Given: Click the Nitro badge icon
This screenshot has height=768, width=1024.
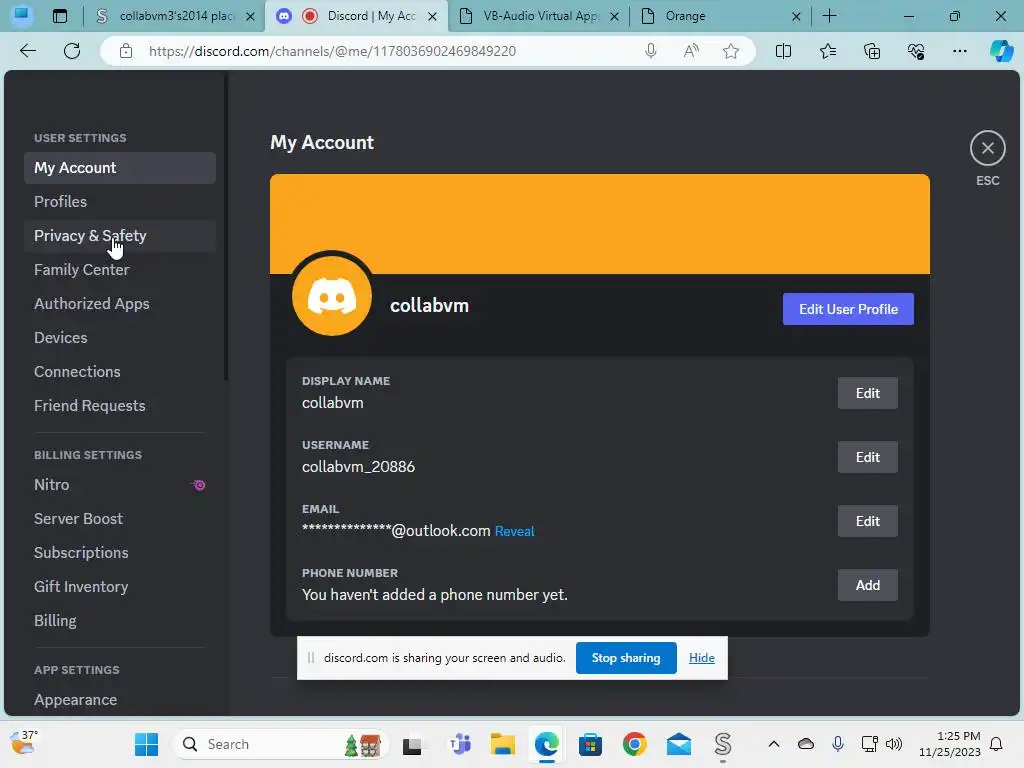Looking at the screenshot, I should 199,485.
